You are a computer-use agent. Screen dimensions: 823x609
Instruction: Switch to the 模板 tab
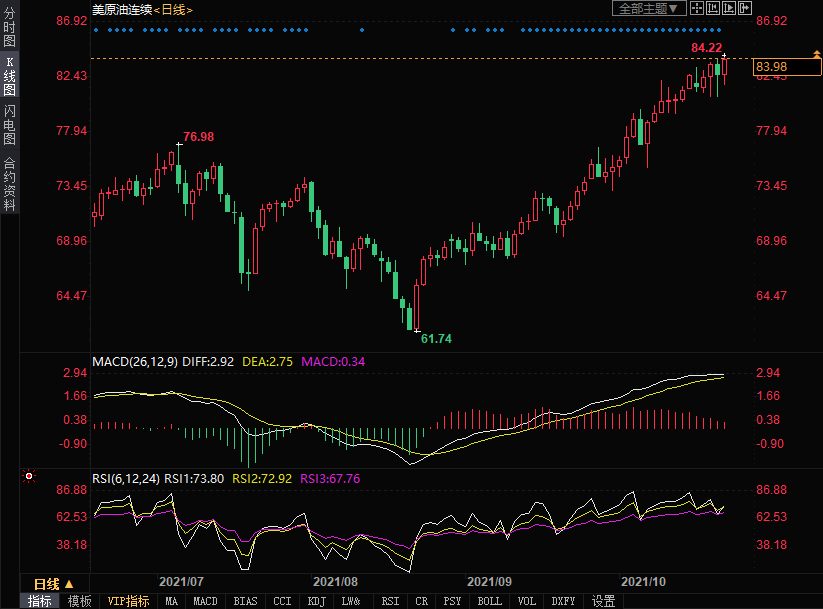79,601
